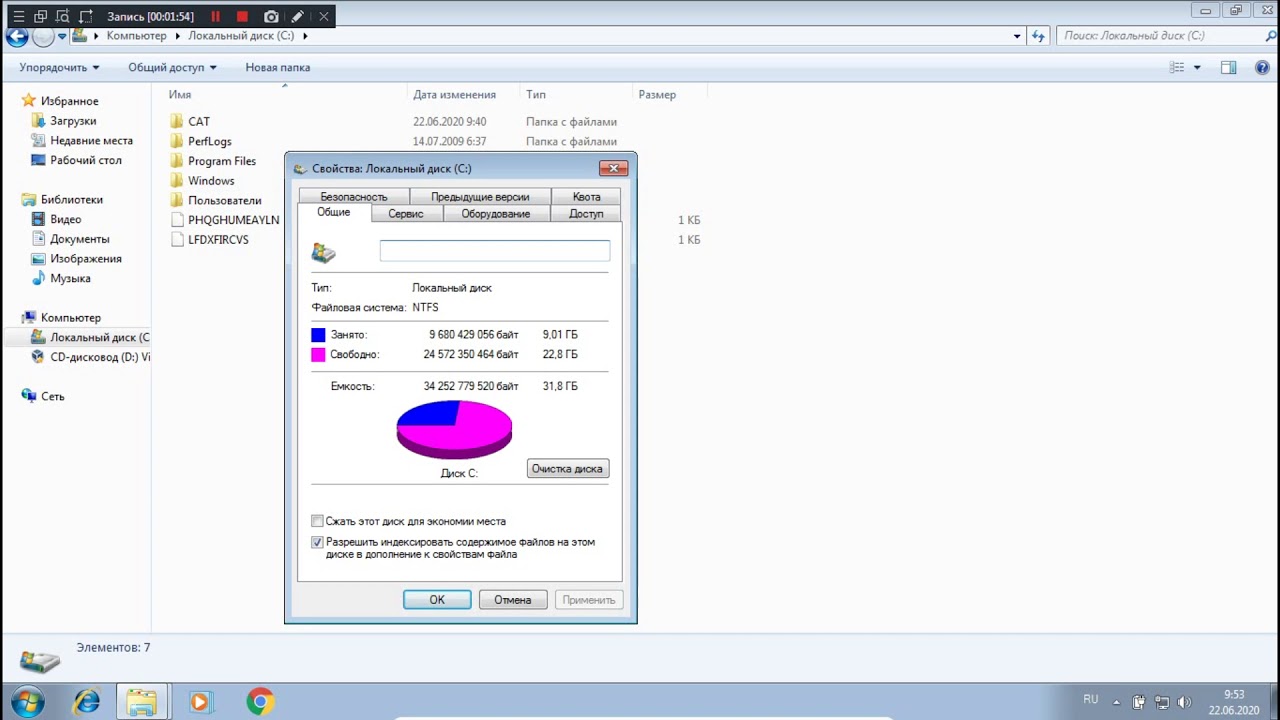Open the Общий доступ menu

(172, 67)
